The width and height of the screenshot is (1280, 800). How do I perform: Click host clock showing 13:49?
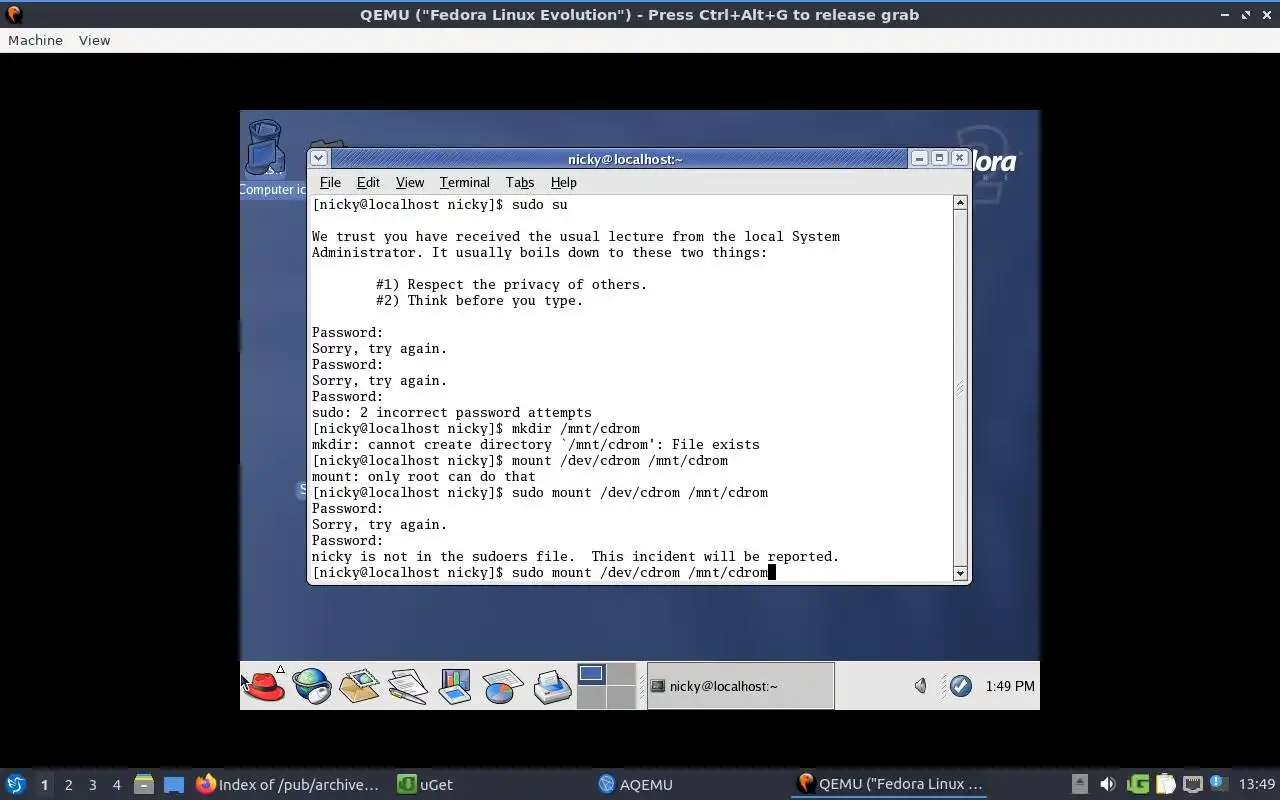coord(1257,784)
